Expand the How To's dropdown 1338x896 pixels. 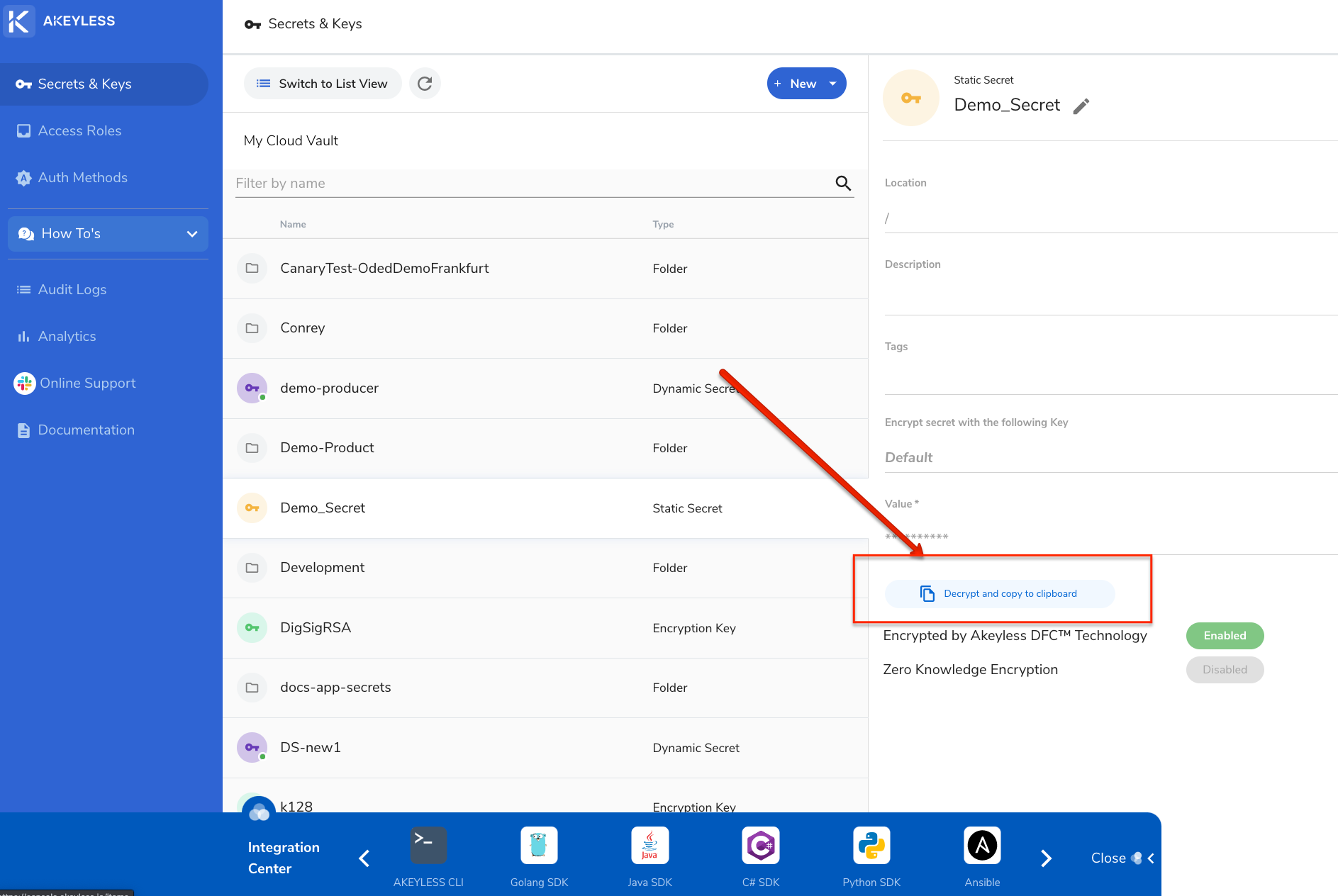pos(108,234)
